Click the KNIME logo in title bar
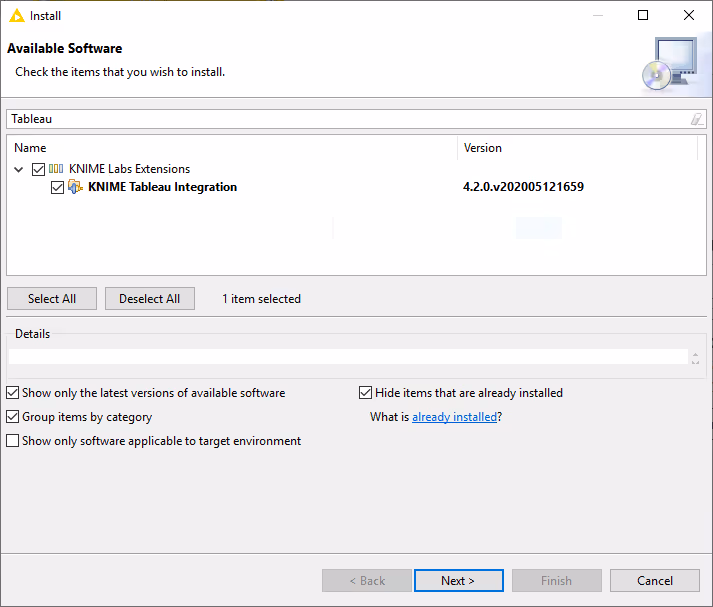Image resolution: width=713 pixels, height=607 pixels. click(x=16, y=16)
